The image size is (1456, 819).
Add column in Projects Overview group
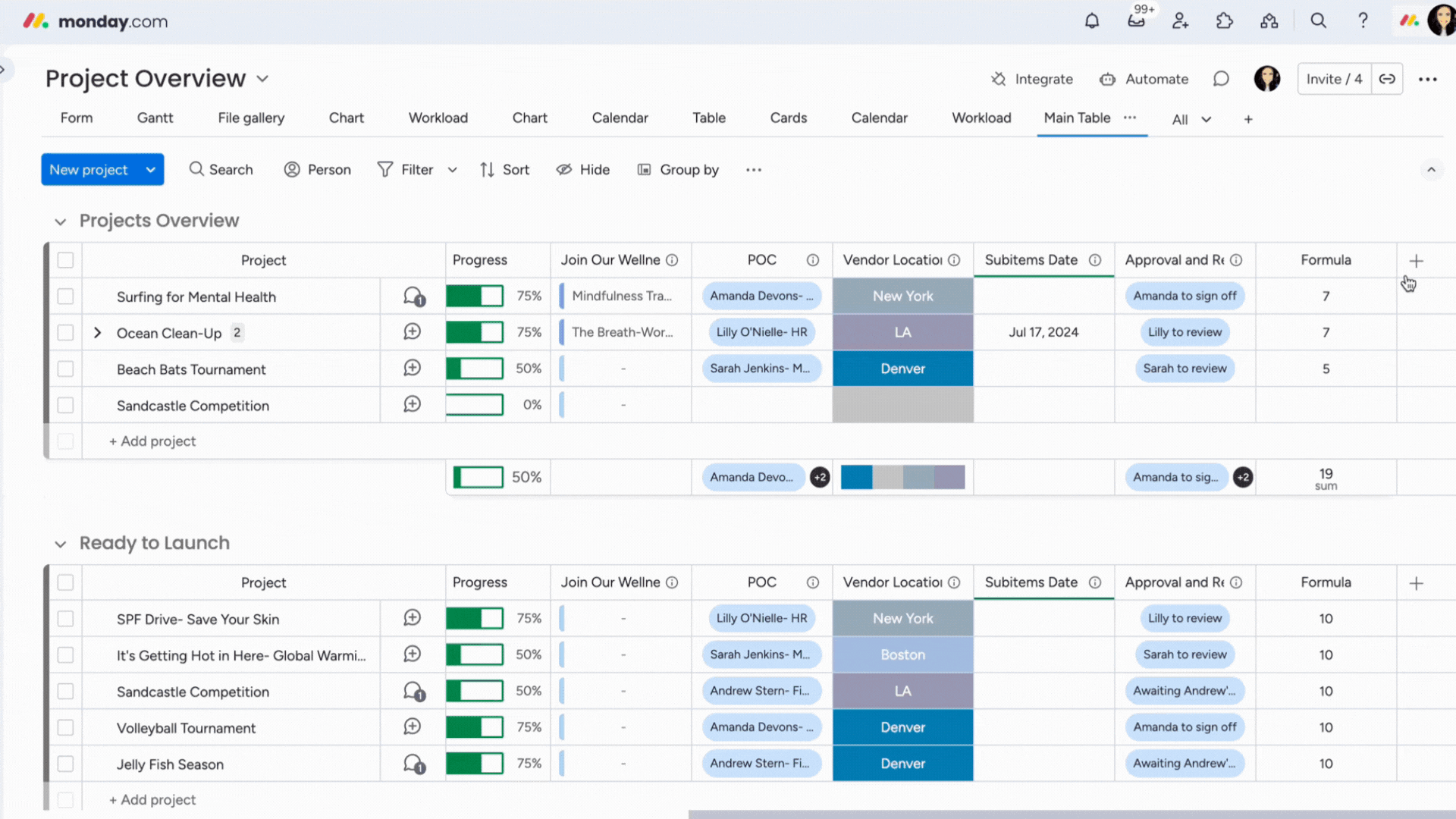1416,261
